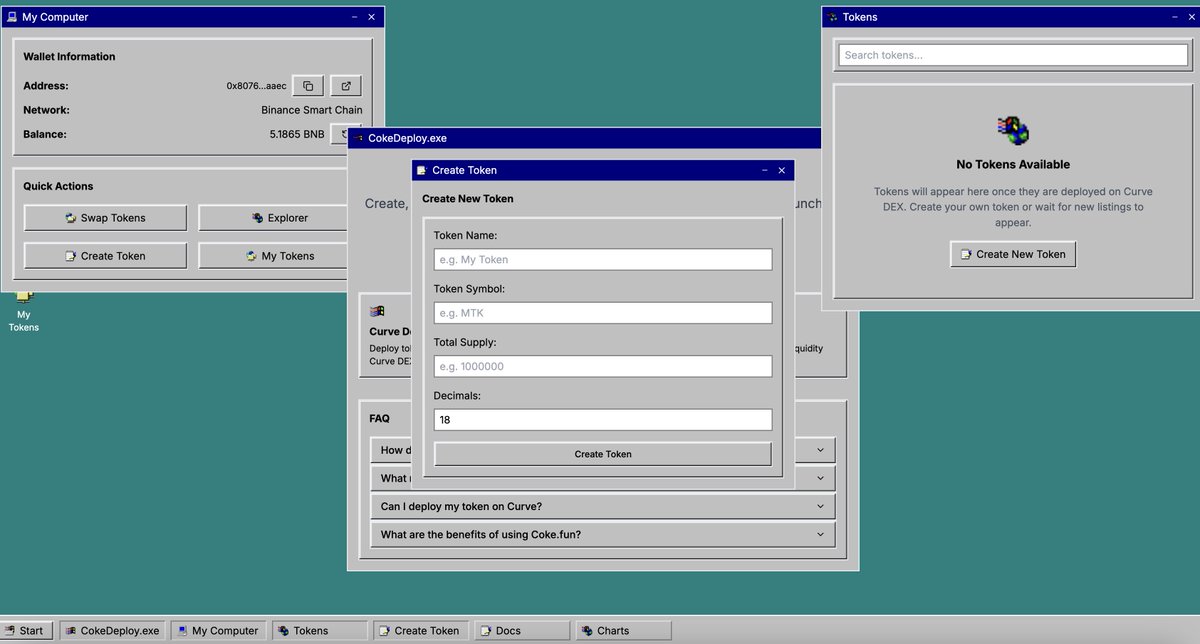Open Charts from the taskbar

[623, 630]
